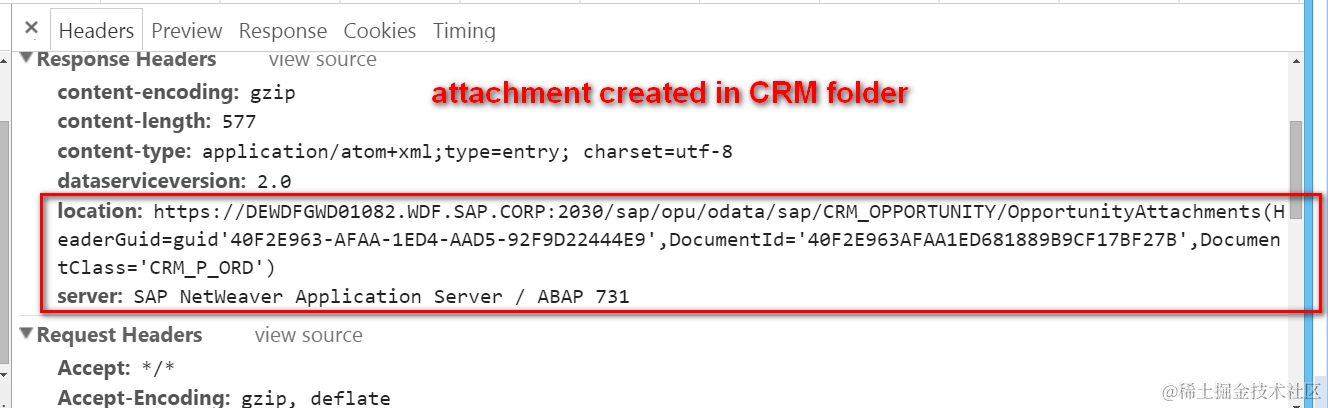Switch to the Preview tab
The height and width of the screenshot is (408, 1328).
coord(187,31)
